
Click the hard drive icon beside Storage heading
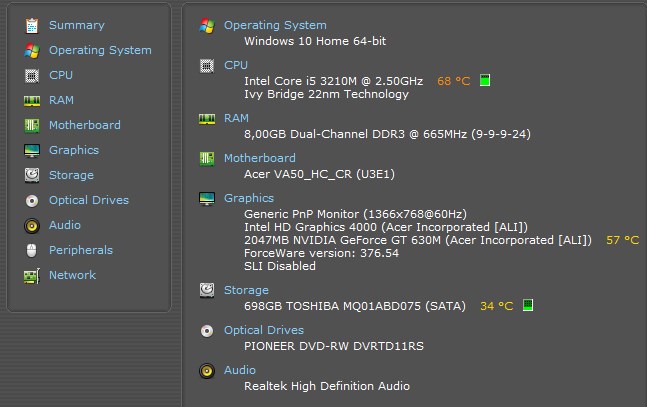coord(207,291)
